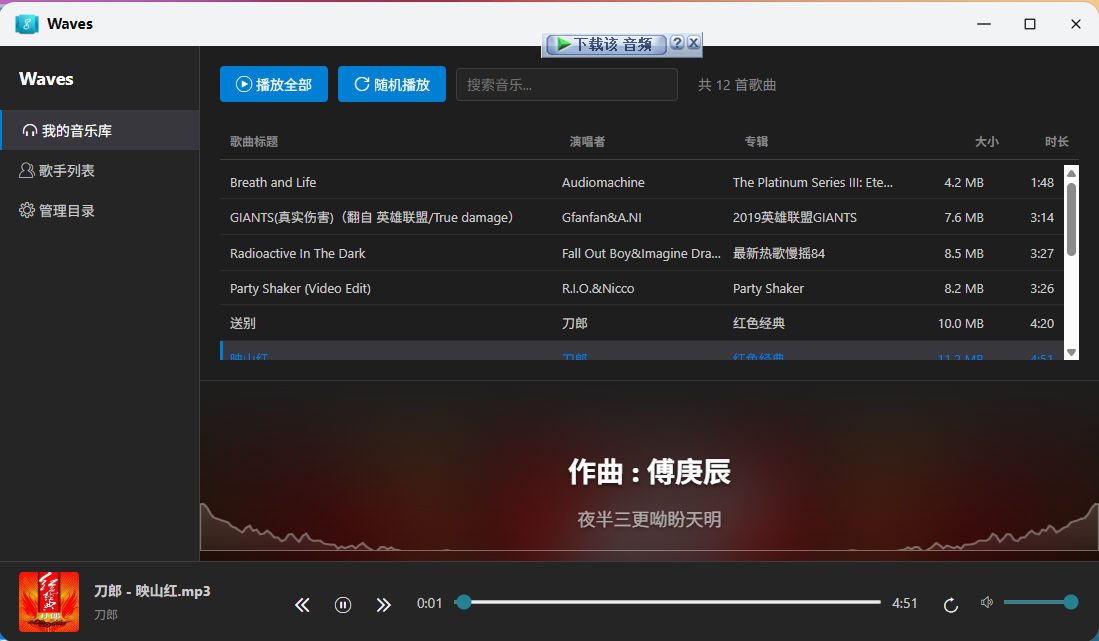Mute the volume speaker icon

[x=987, y=602]
